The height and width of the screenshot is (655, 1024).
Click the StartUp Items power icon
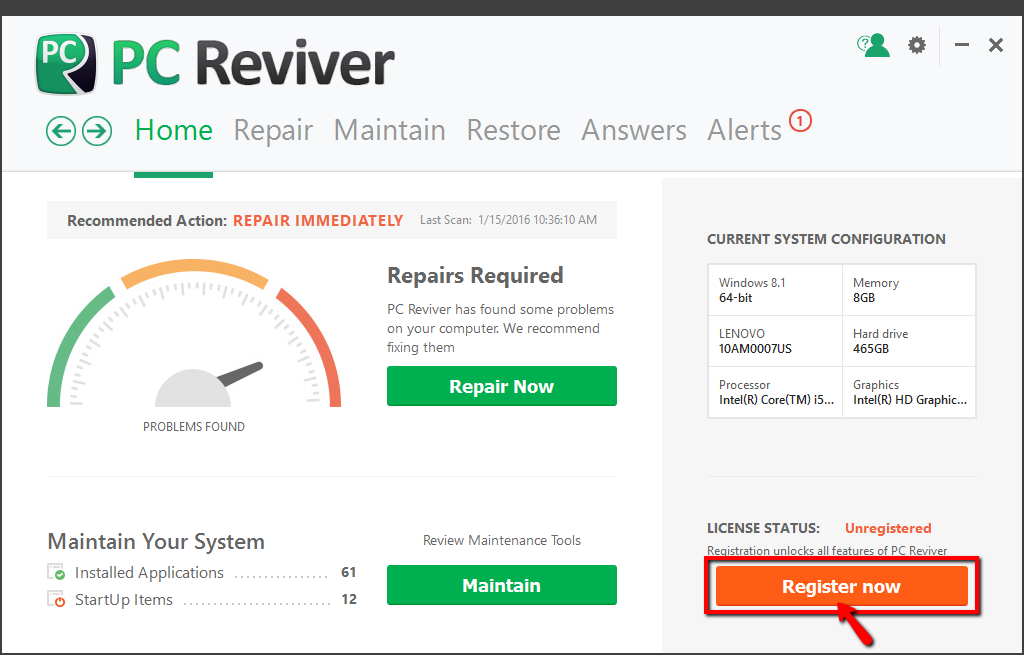click(56, 599)
